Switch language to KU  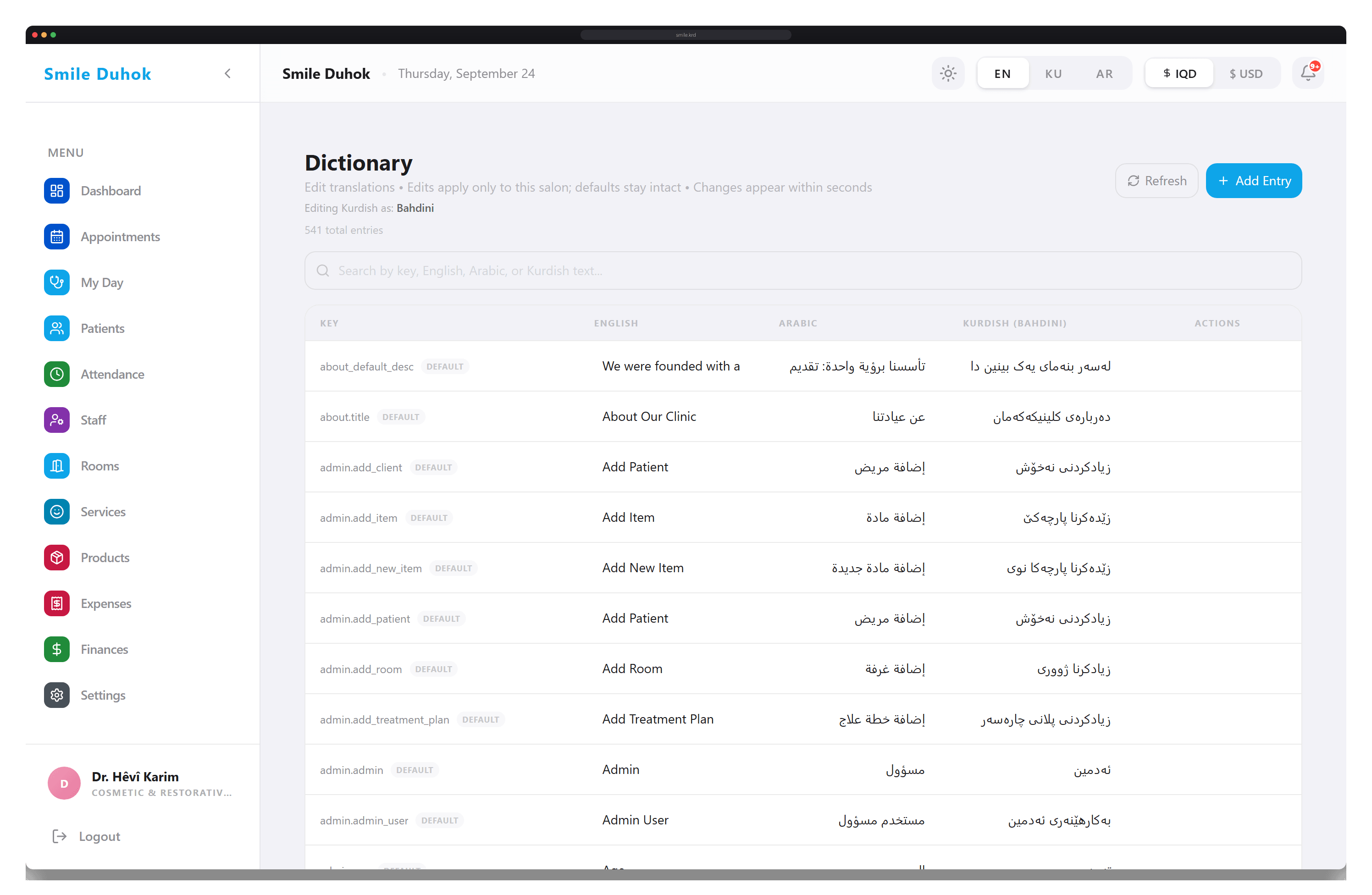tap(1053, 74)
